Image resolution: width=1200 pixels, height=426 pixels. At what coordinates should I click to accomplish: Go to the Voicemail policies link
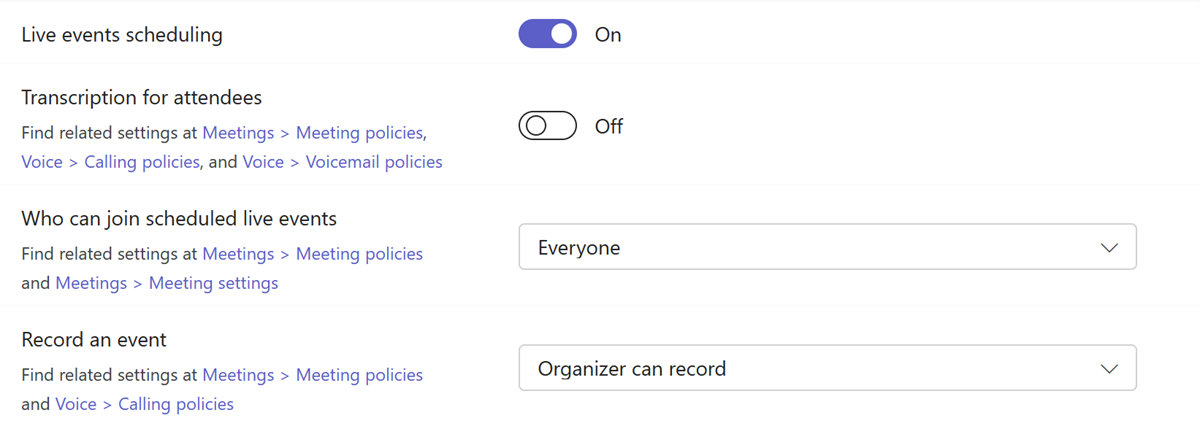pos(374,161)
